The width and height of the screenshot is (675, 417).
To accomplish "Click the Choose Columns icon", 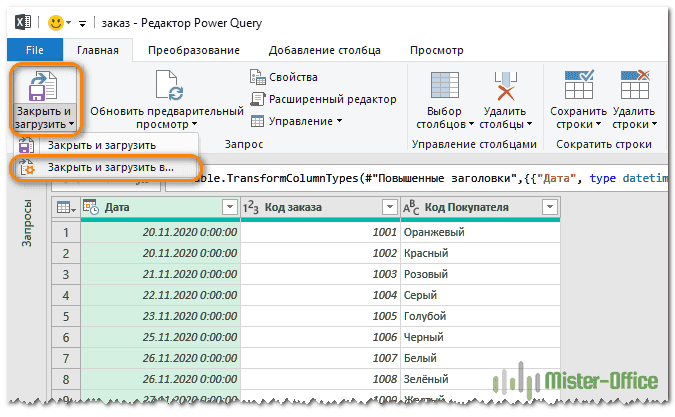I will pyautogui.click(x=444, y=86).
